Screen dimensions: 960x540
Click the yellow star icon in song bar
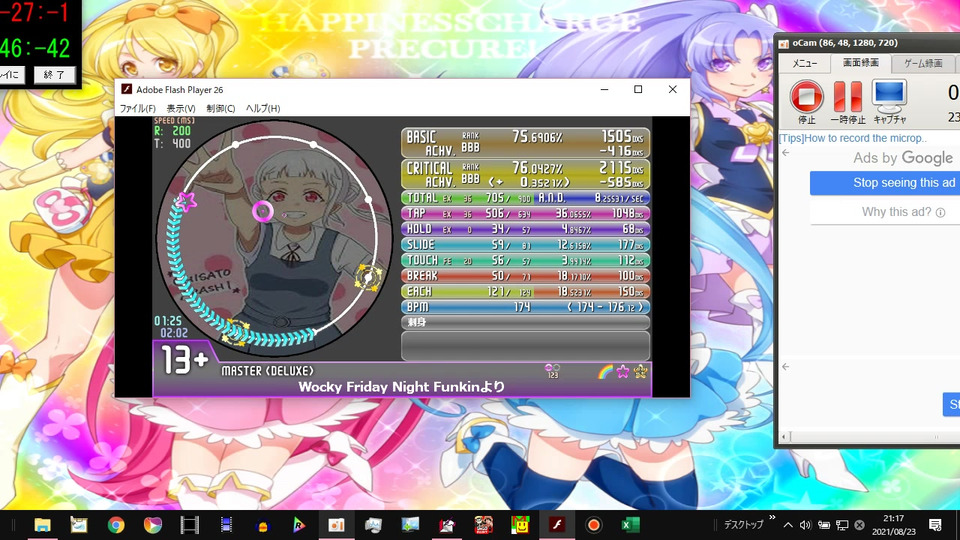(x=640, y=372)
